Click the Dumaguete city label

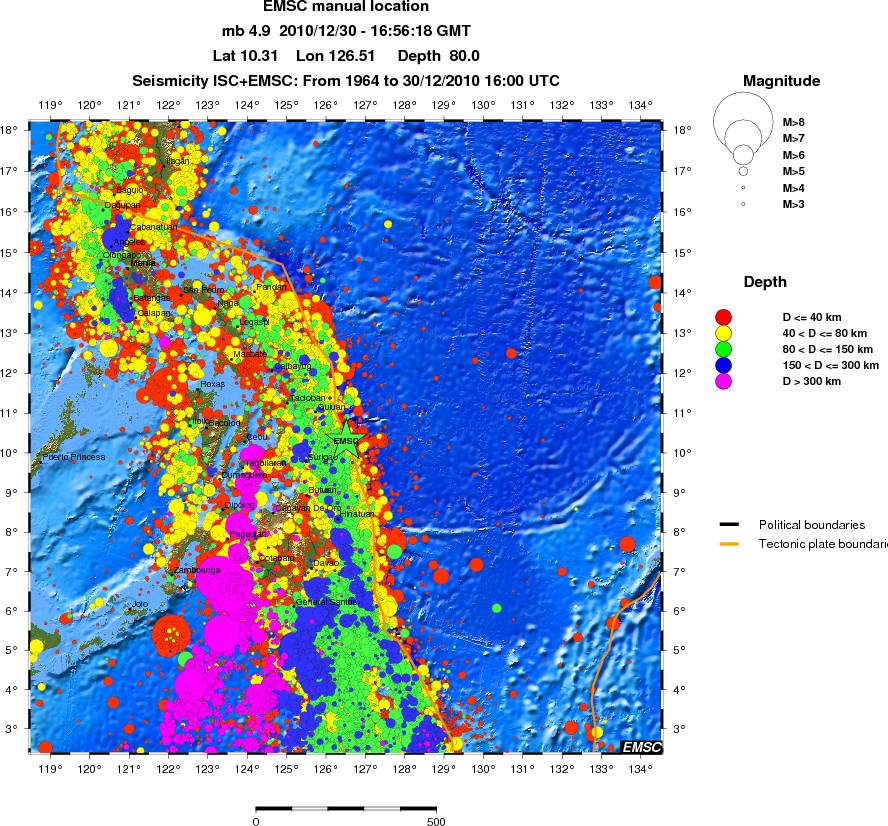pyautogui.click(x=244, y=475)
